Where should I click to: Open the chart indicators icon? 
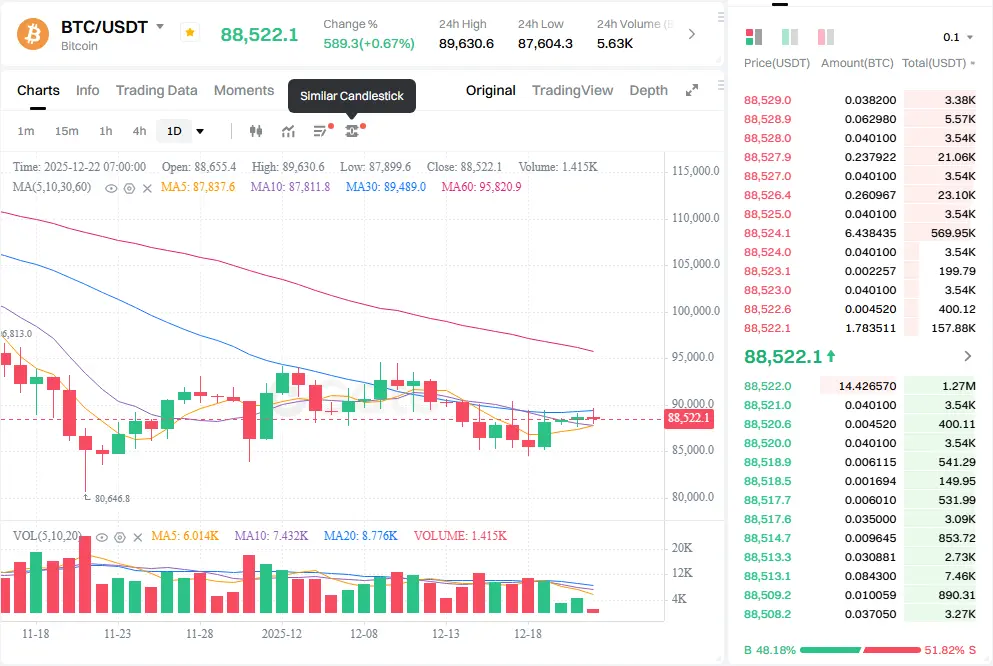[288, 131]
